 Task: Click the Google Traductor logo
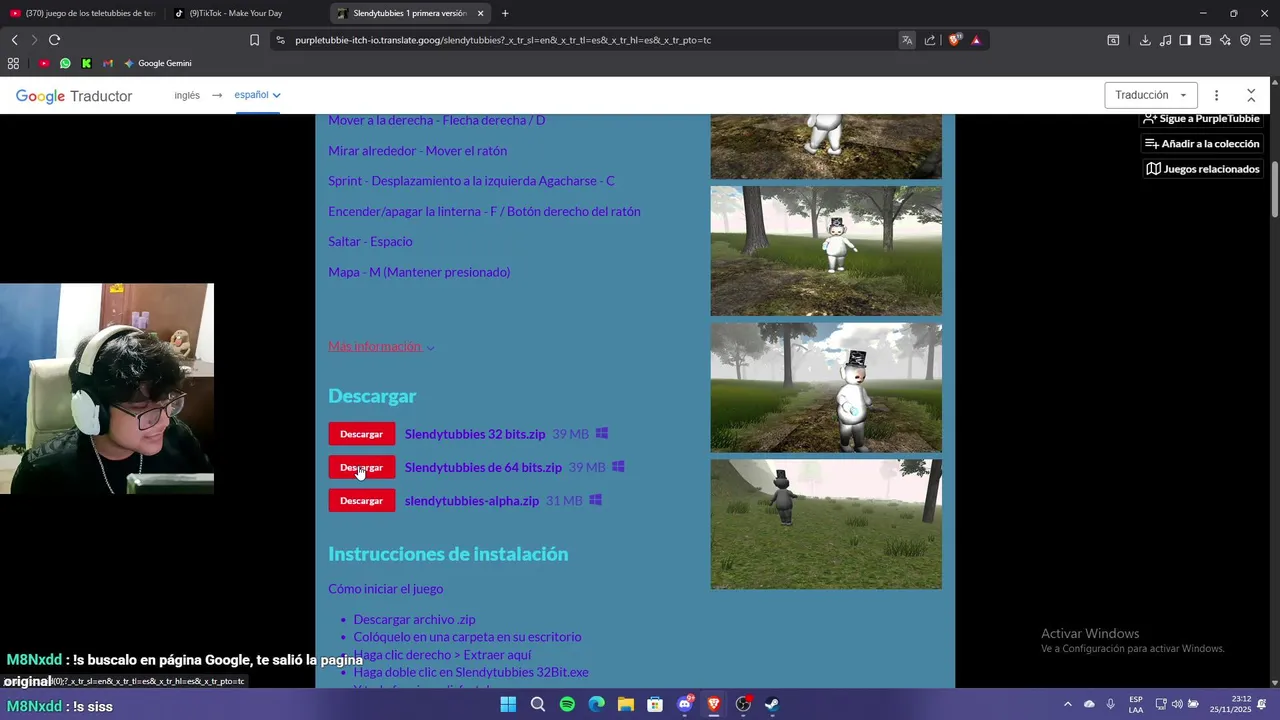(74, 96)
